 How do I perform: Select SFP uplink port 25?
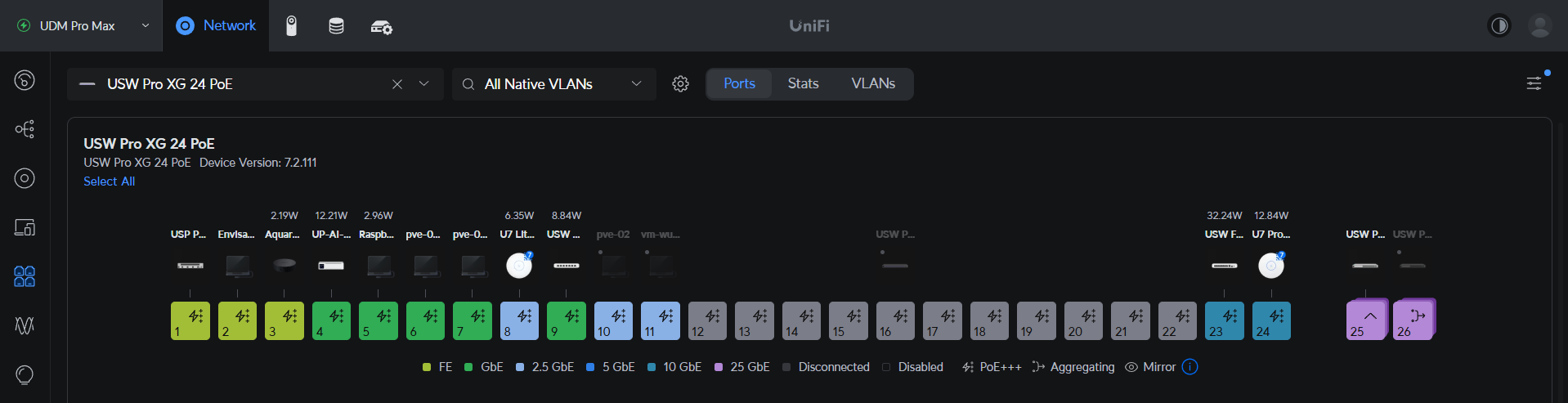pyautogui.click(x=1367, y=320)
